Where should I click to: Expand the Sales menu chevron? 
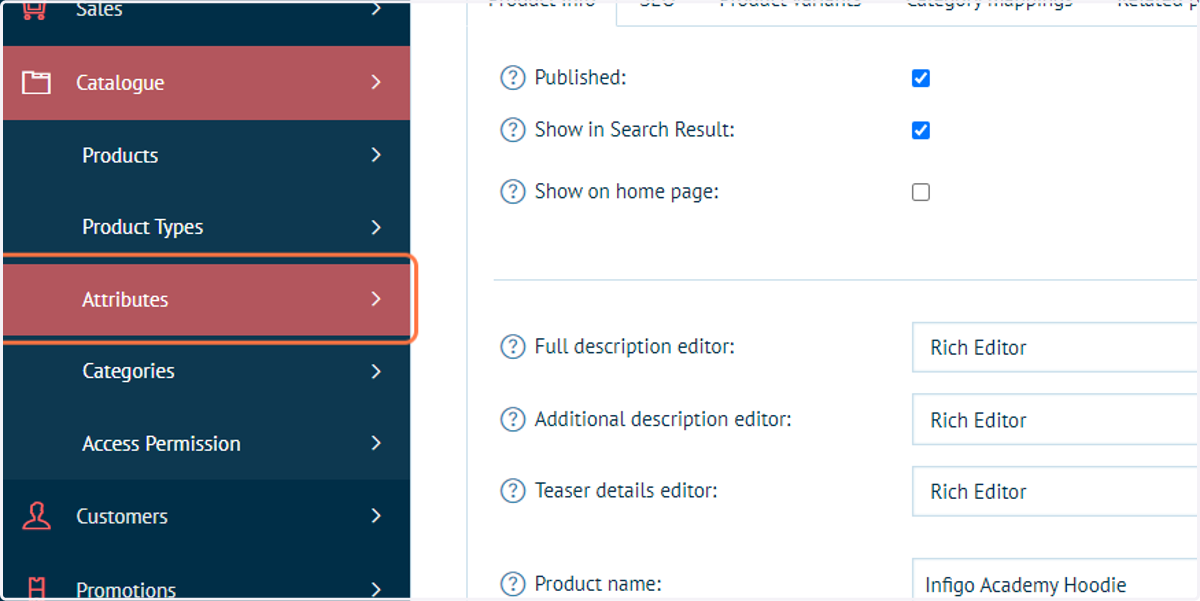click(376, 10)
